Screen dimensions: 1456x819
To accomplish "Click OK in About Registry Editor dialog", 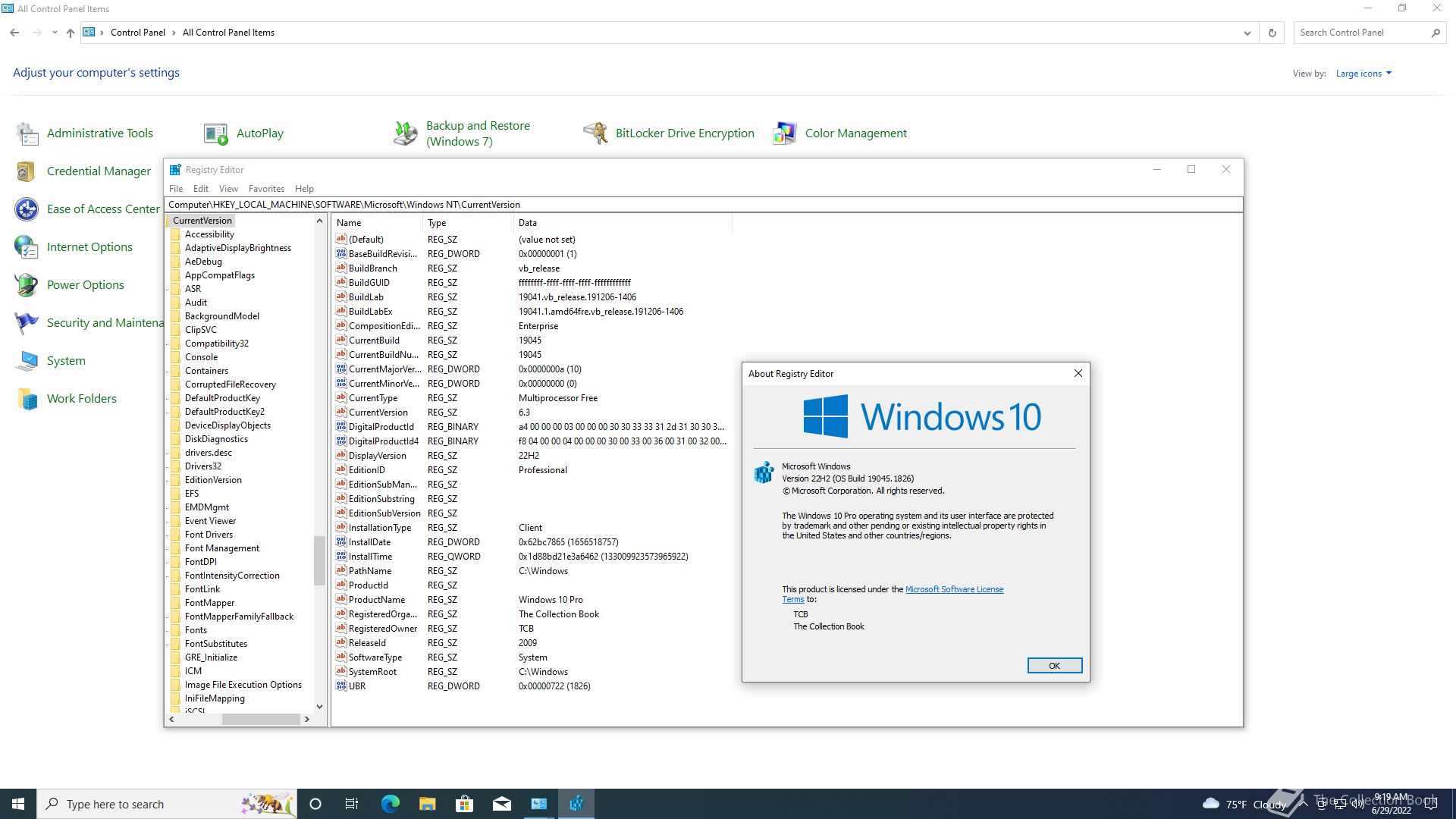I will pyautogui.click(x=1054, y=665).
